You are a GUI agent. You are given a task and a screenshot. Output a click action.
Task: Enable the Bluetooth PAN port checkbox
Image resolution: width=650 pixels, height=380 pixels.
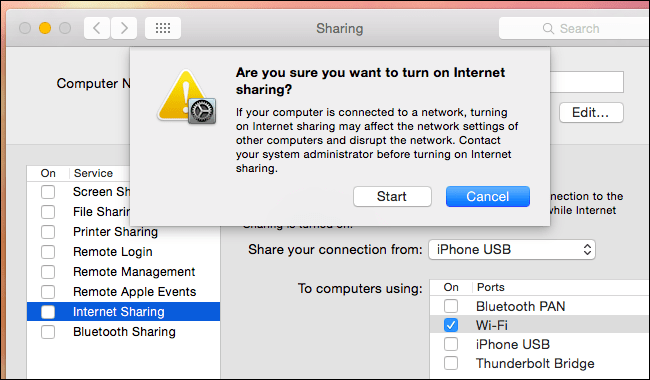(x=451, y=306)
